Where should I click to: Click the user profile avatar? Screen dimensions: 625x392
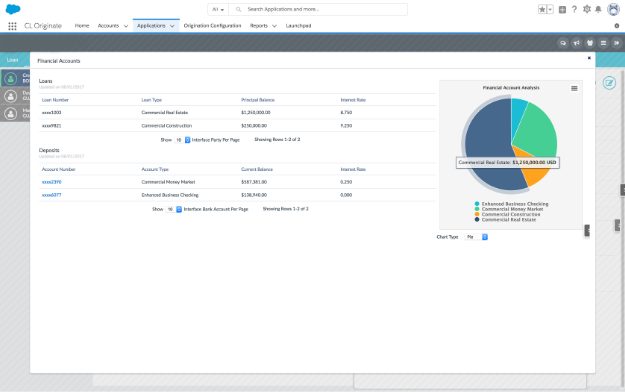pyautogui.click(x=613, y=9)
